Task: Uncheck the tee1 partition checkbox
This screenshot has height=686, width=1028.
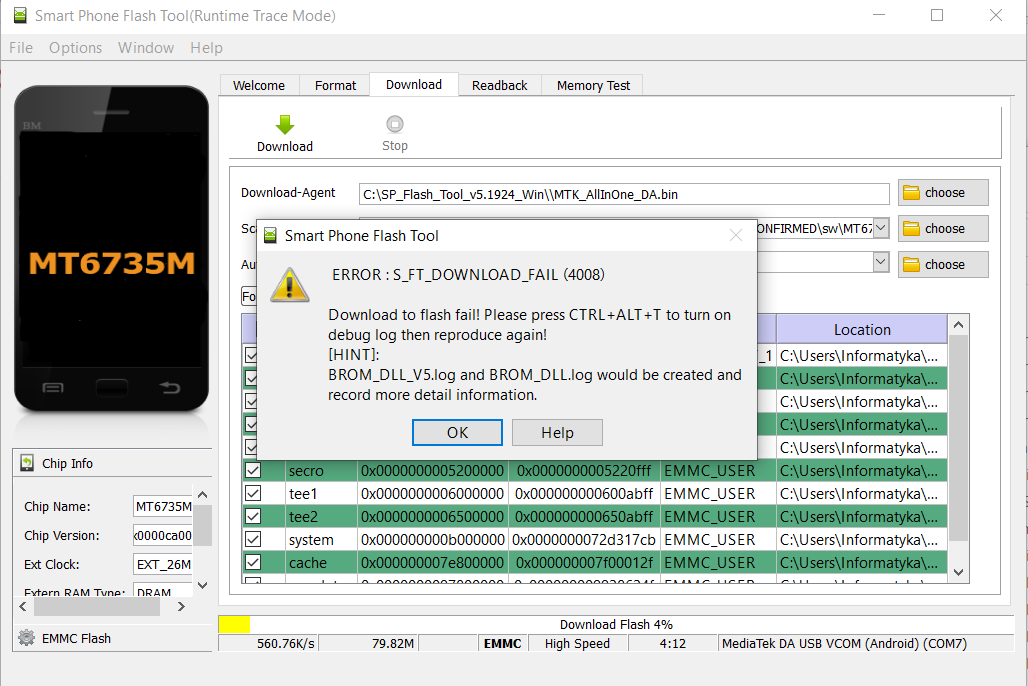Action: (x=253, y=493)
